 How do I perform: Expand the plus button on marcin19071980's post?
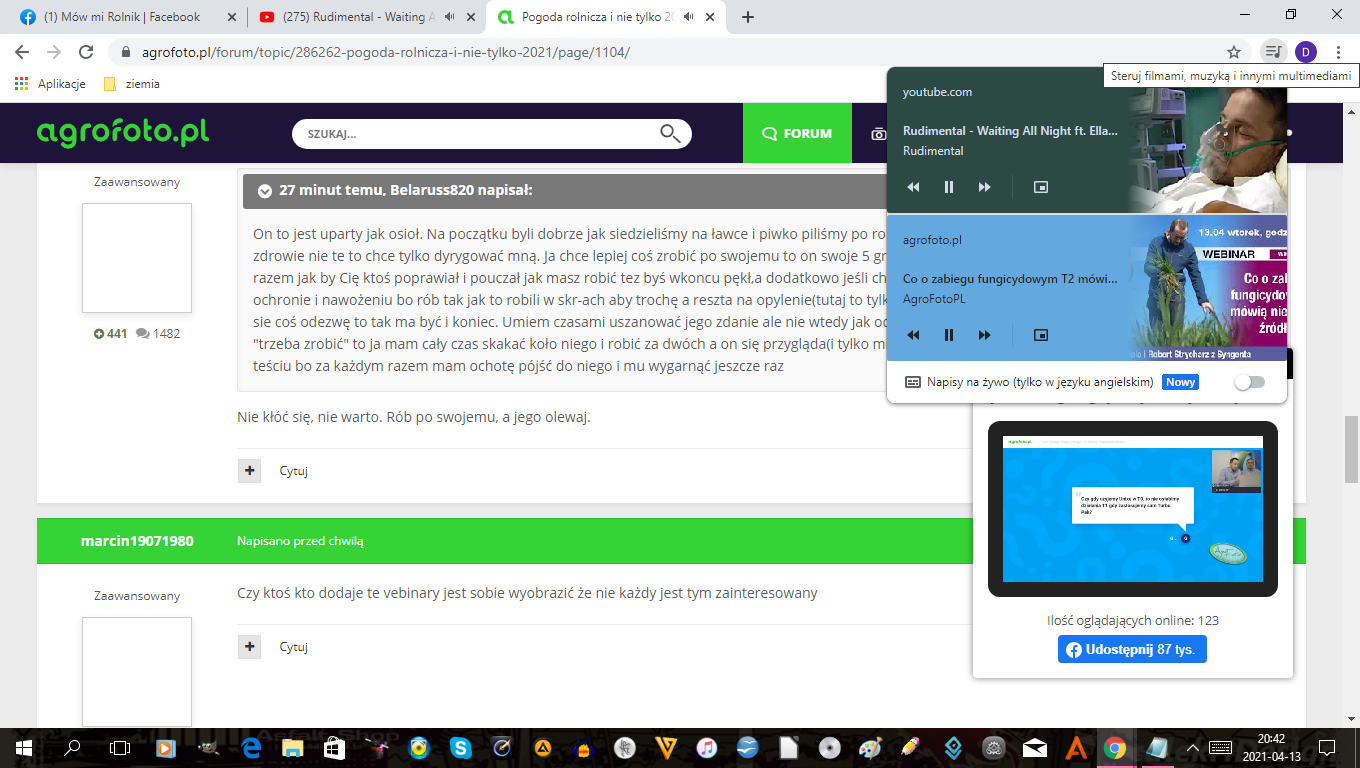pos(249,647)
